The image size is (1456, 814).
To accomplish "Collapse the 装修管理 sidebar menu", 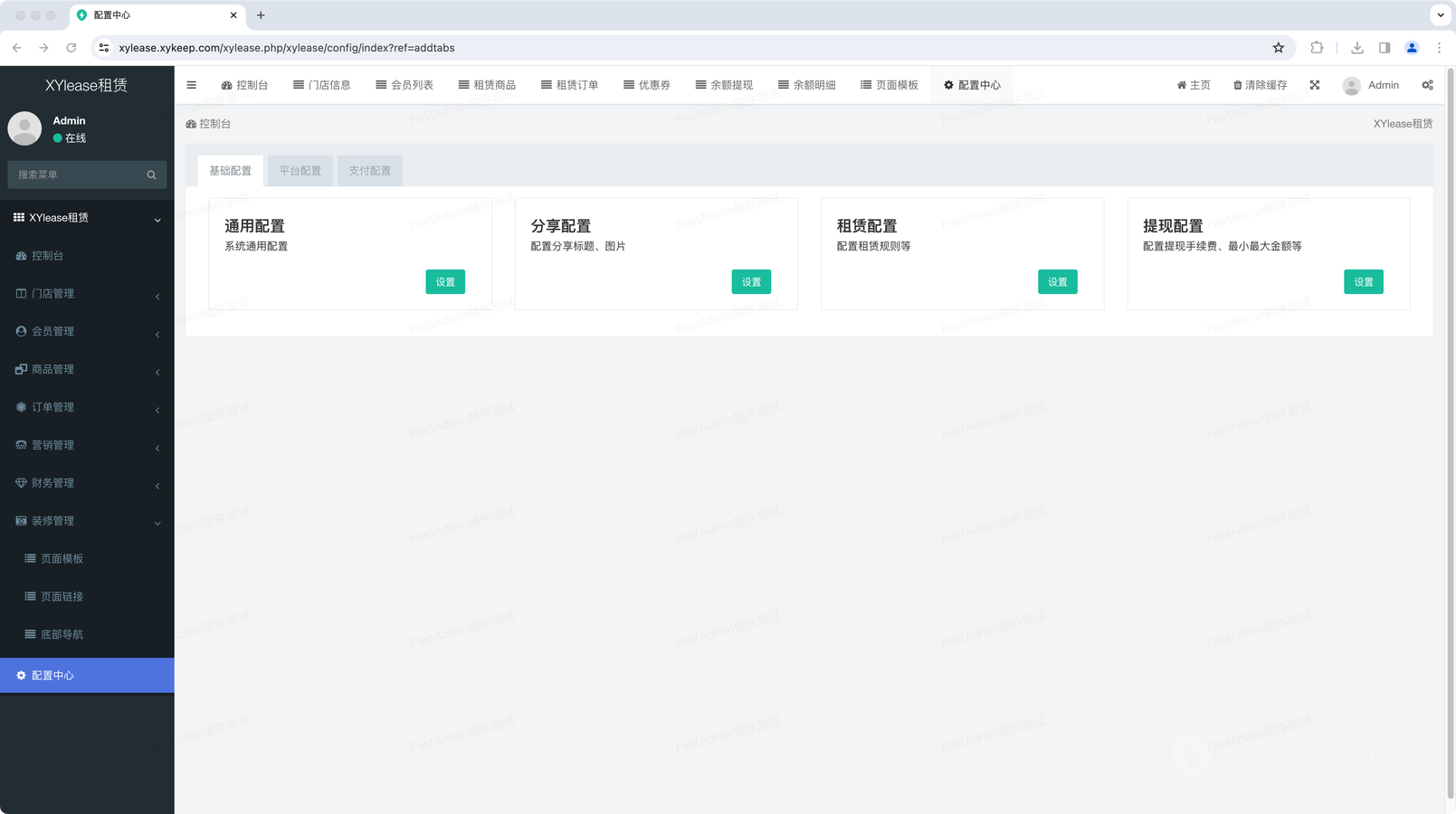I will [87, 521].
